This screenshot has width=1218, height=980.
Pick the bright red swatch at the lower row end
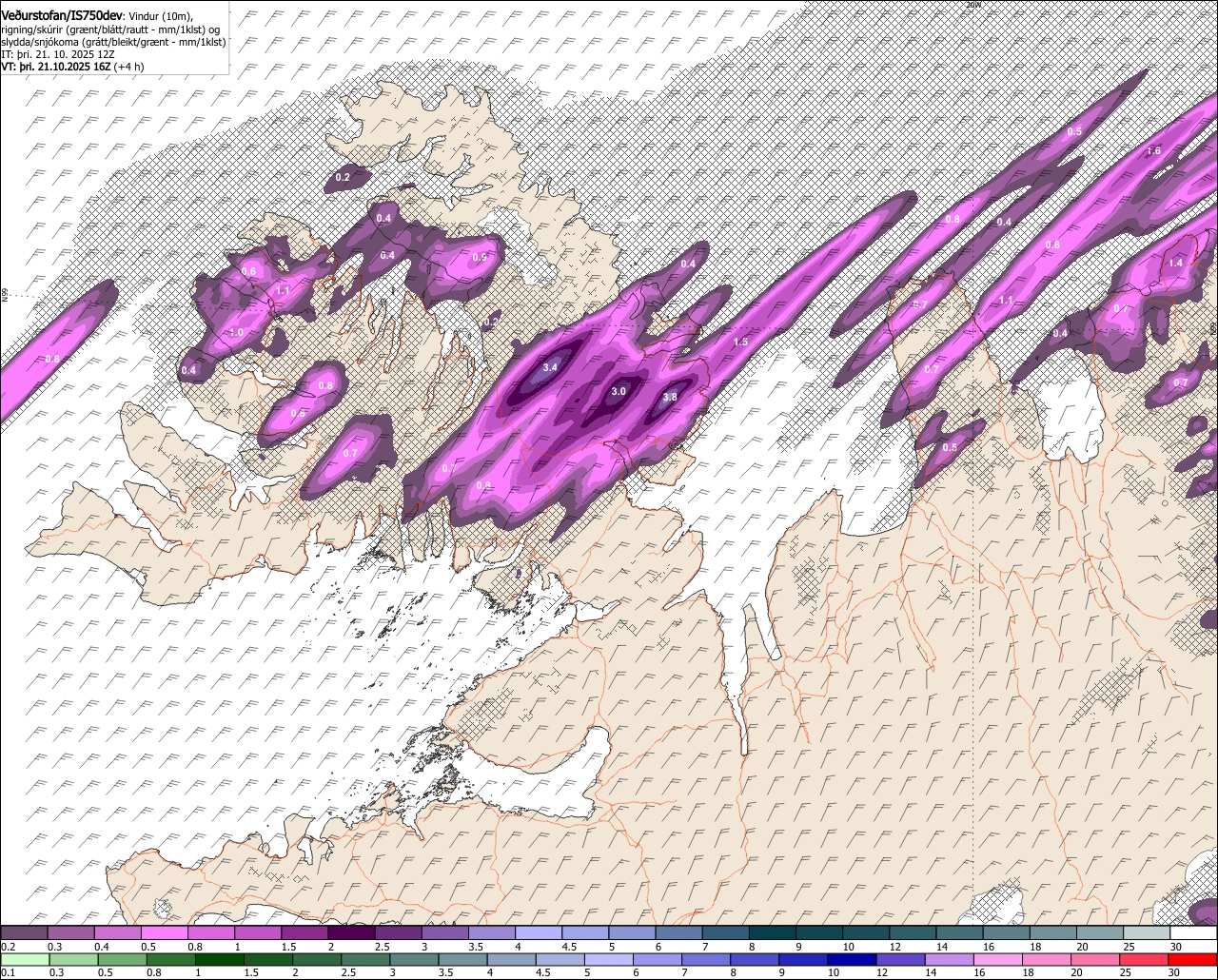(x=1193, y=959)
